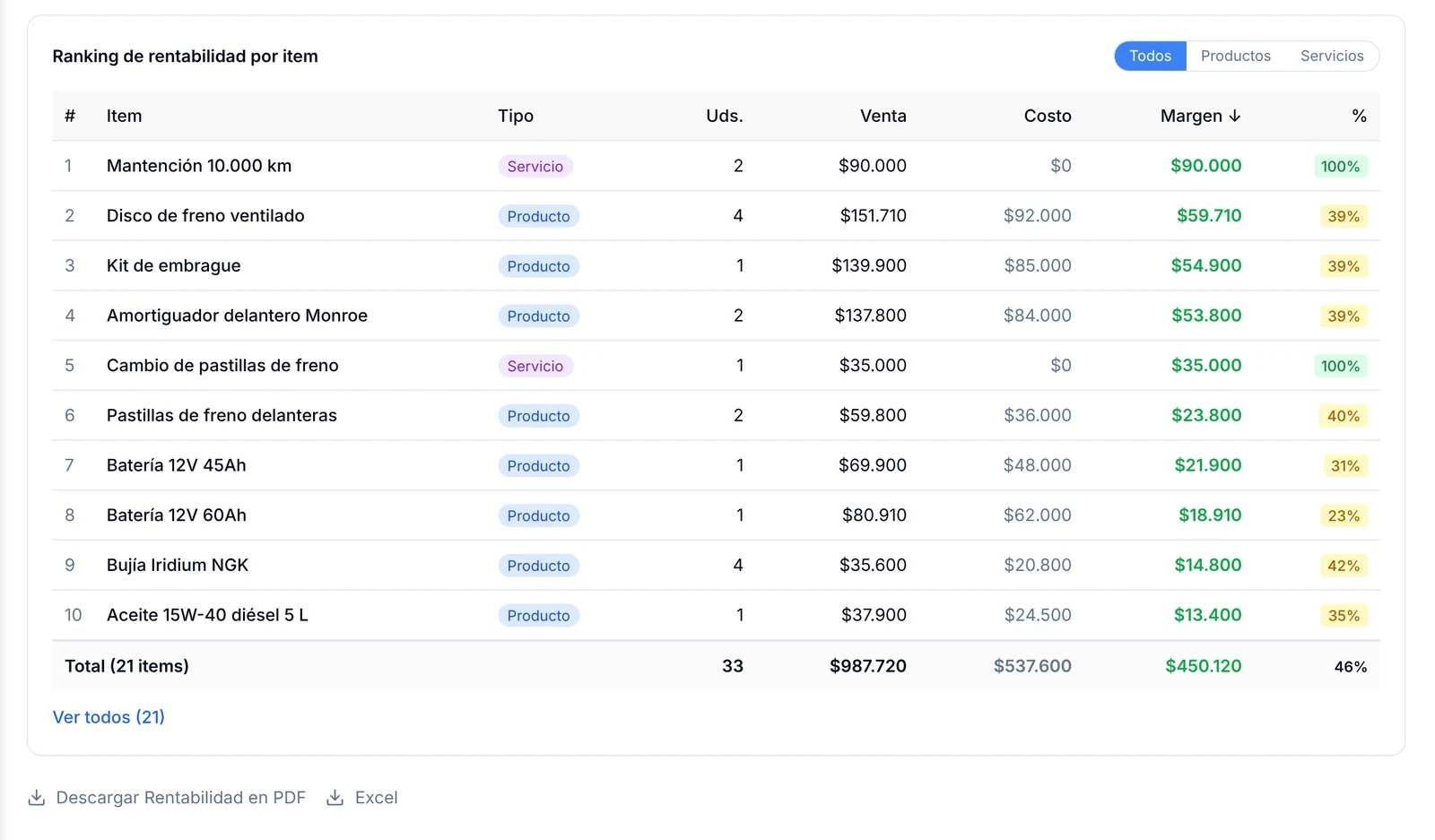
Task: Click the Mantención 10.000 km item
Action: tap(199, 166)
